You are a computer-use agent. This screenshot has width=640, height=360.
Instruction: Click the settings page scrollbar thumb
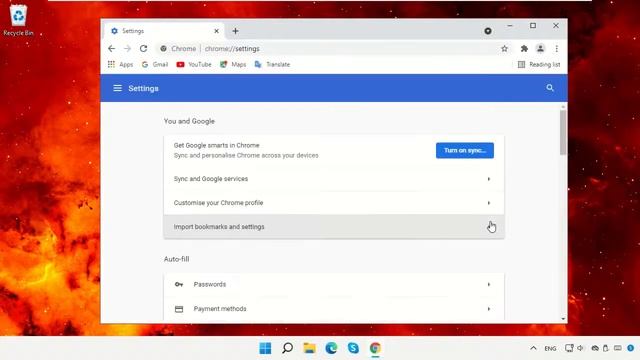click(563, 133)
